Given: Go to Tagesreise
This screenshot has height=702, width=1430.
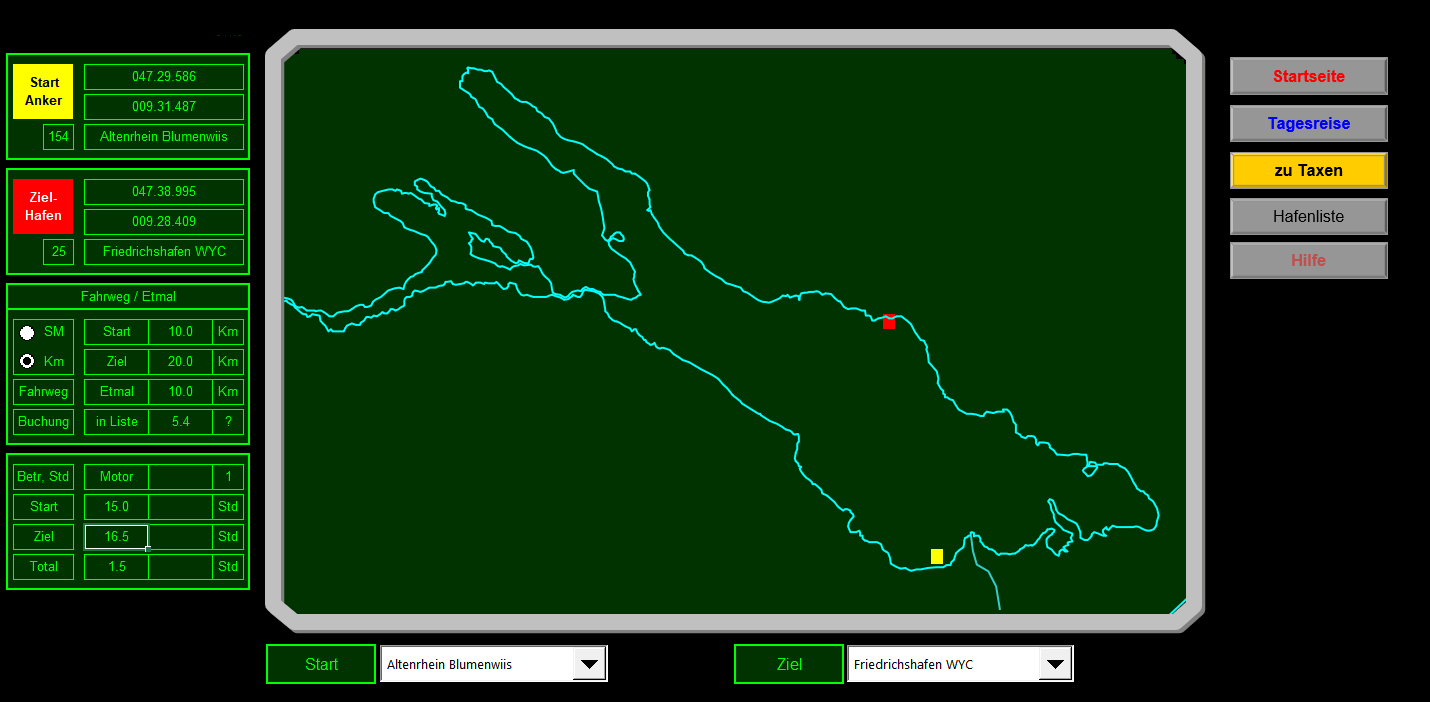Looking at the screenshot, I should point(1308,124).
